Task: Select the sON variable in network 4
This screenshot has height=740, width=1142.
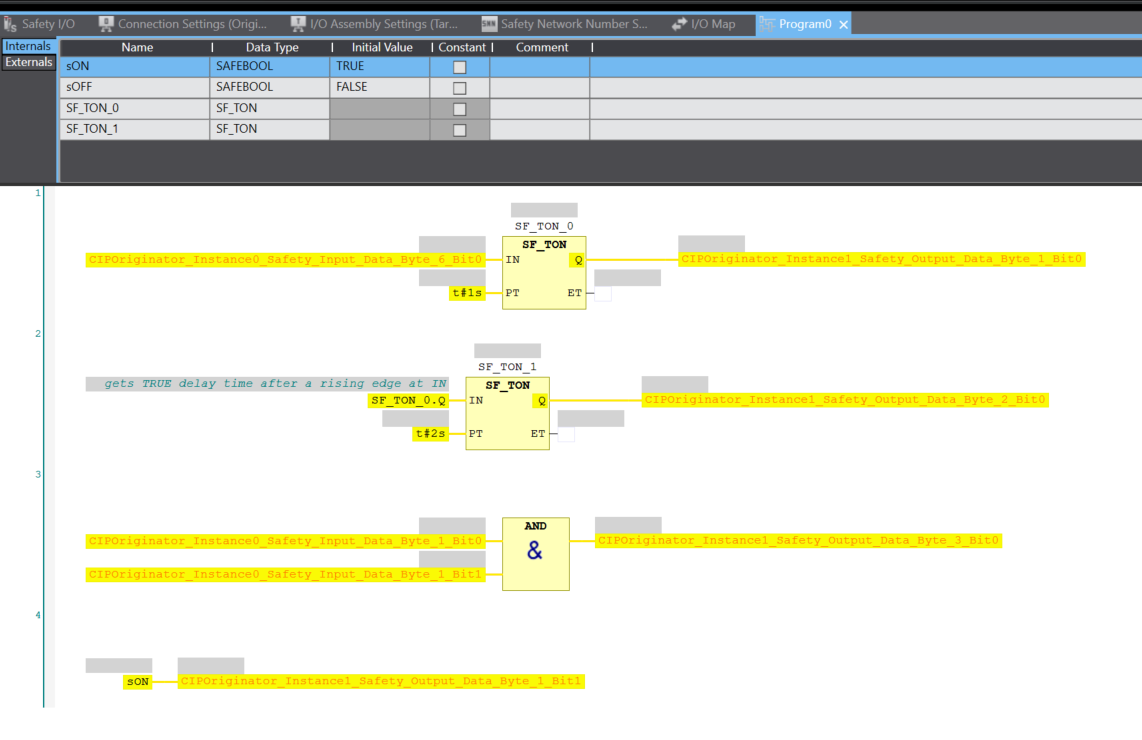Action: [x=138, y=682]
